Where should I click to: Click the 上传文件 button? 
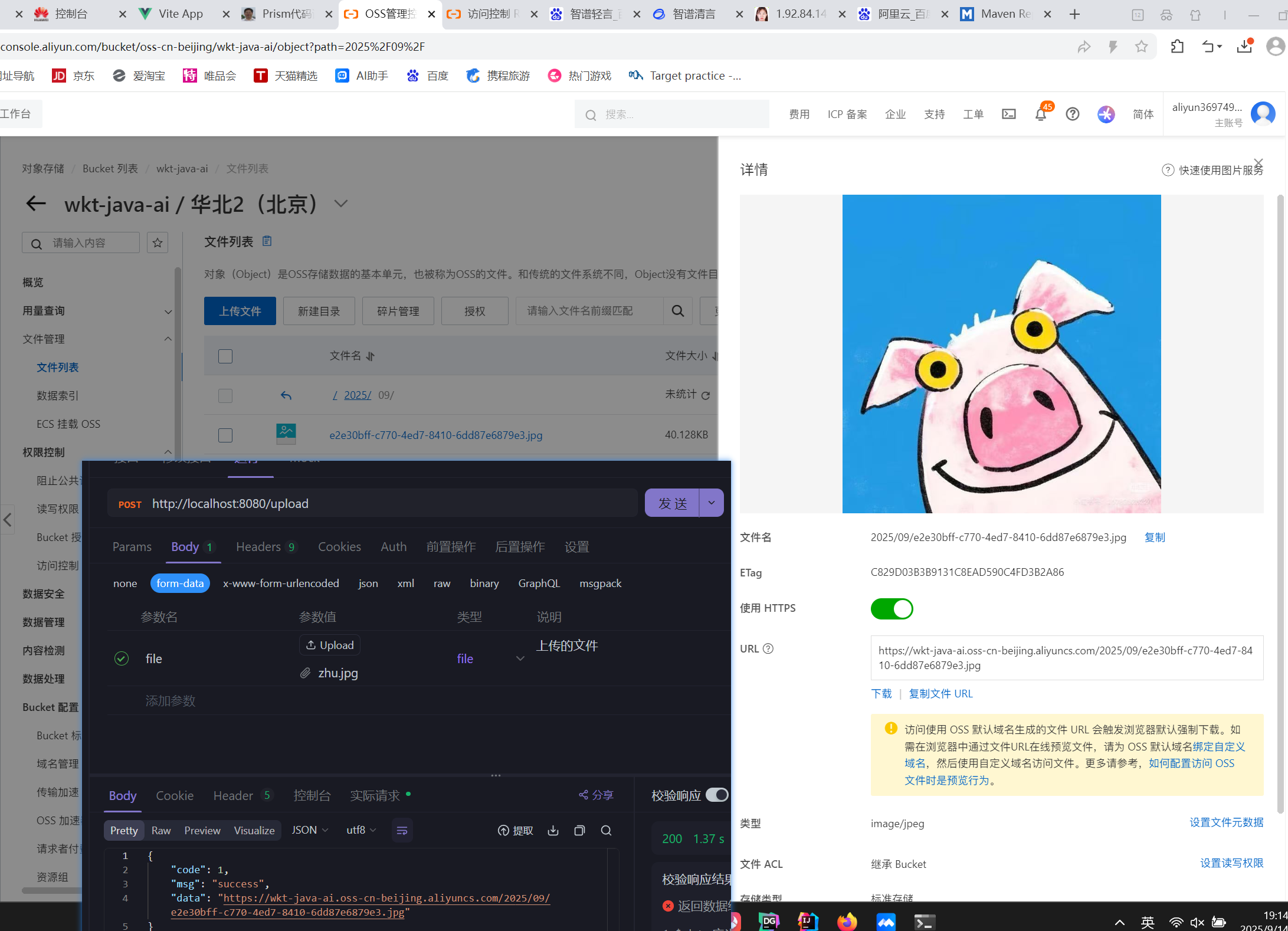pyautogui.click(x=240, y=311)
